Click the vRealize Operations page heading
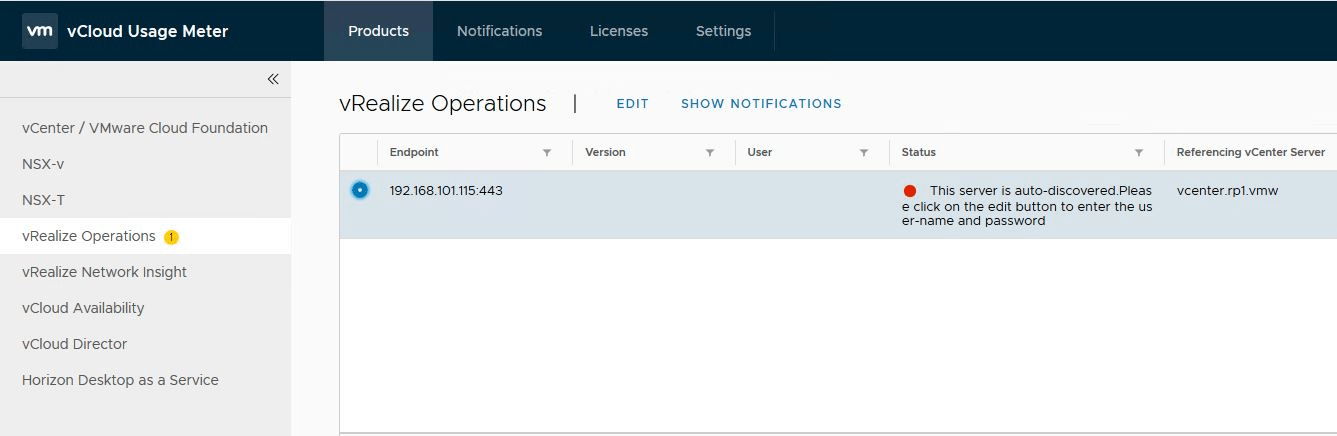The height and width of the screenshot is (436, 1337). click(x=443, y=103)
